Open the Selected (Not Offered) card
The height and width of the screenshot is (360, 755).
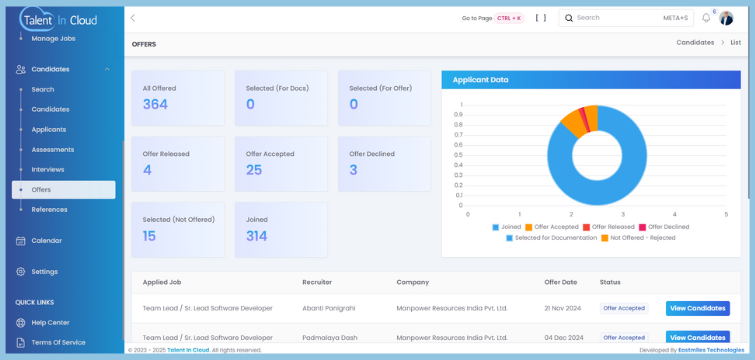click(178, 230)
